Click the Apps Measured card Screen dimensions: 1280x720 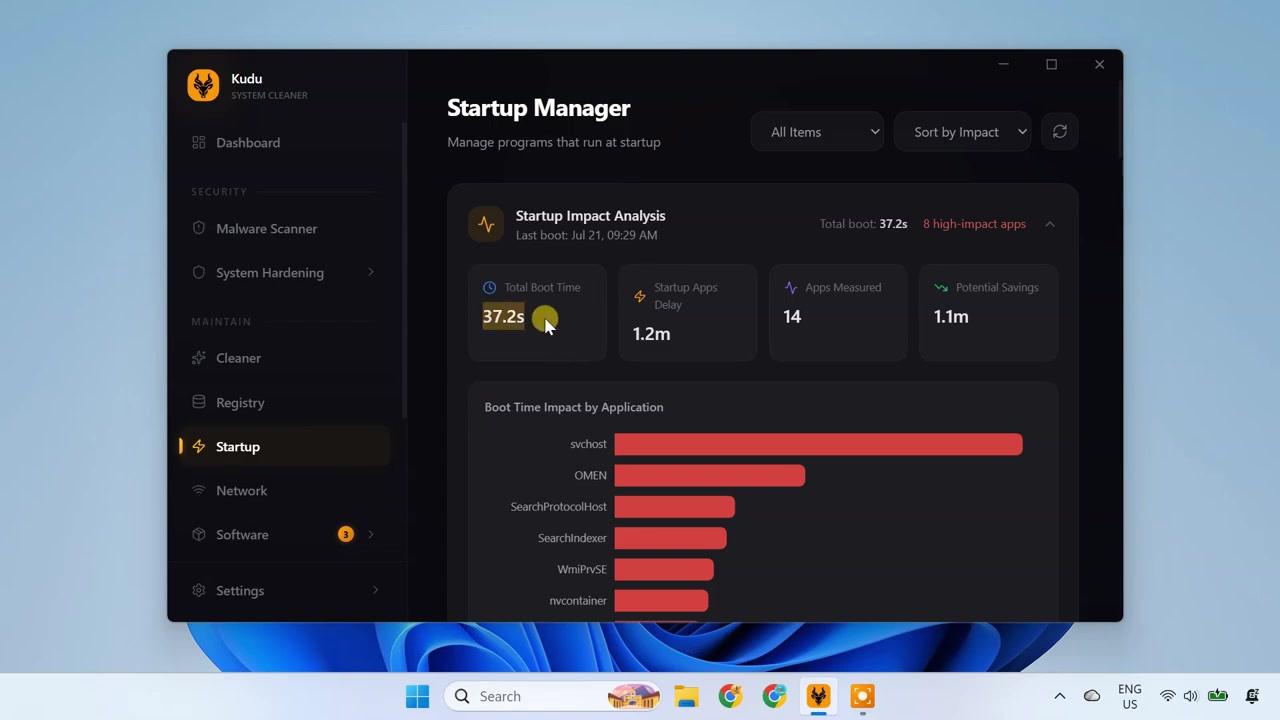click(838, 312)
